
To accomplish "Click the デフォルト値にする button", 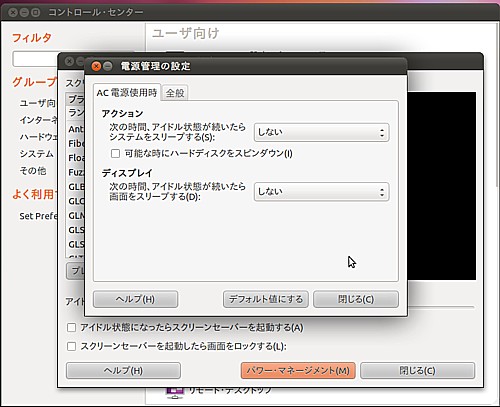I will coord(266,299).
